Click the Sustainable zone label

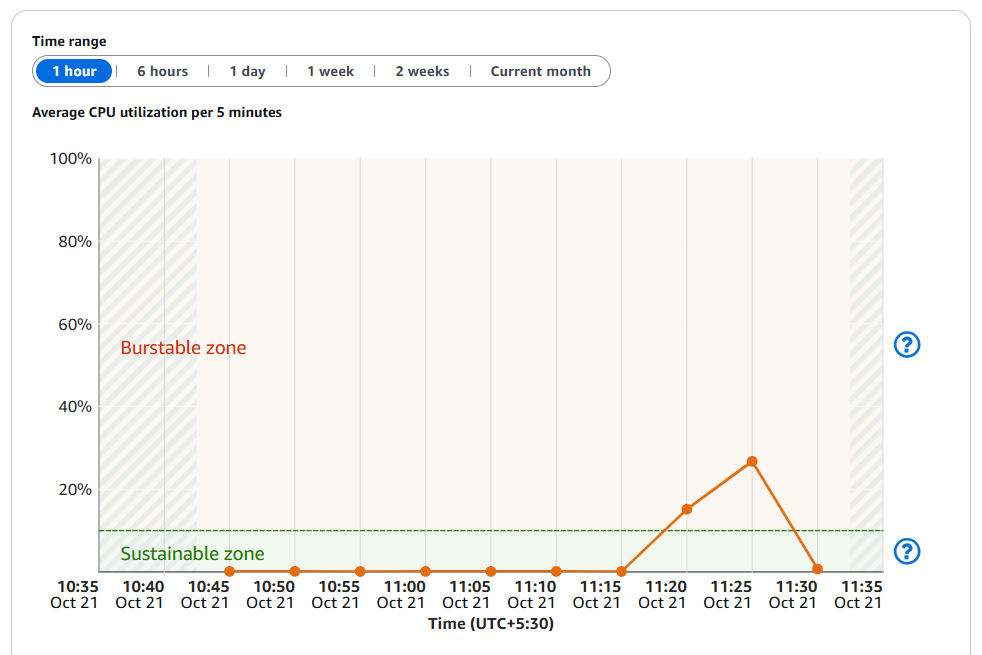(x=192, y=554)
